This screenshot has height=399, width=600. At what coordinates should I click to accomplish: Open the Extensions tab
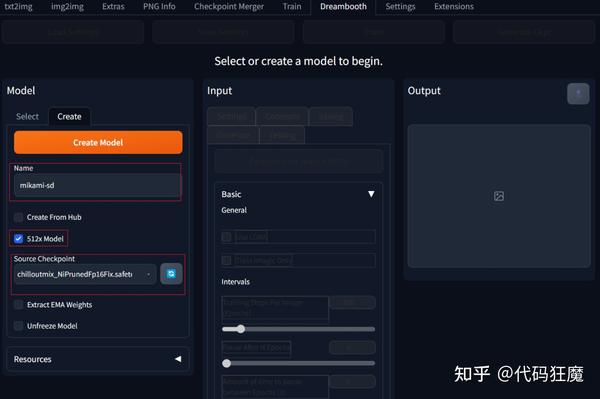pyautogui.click(x=453, y=7)
